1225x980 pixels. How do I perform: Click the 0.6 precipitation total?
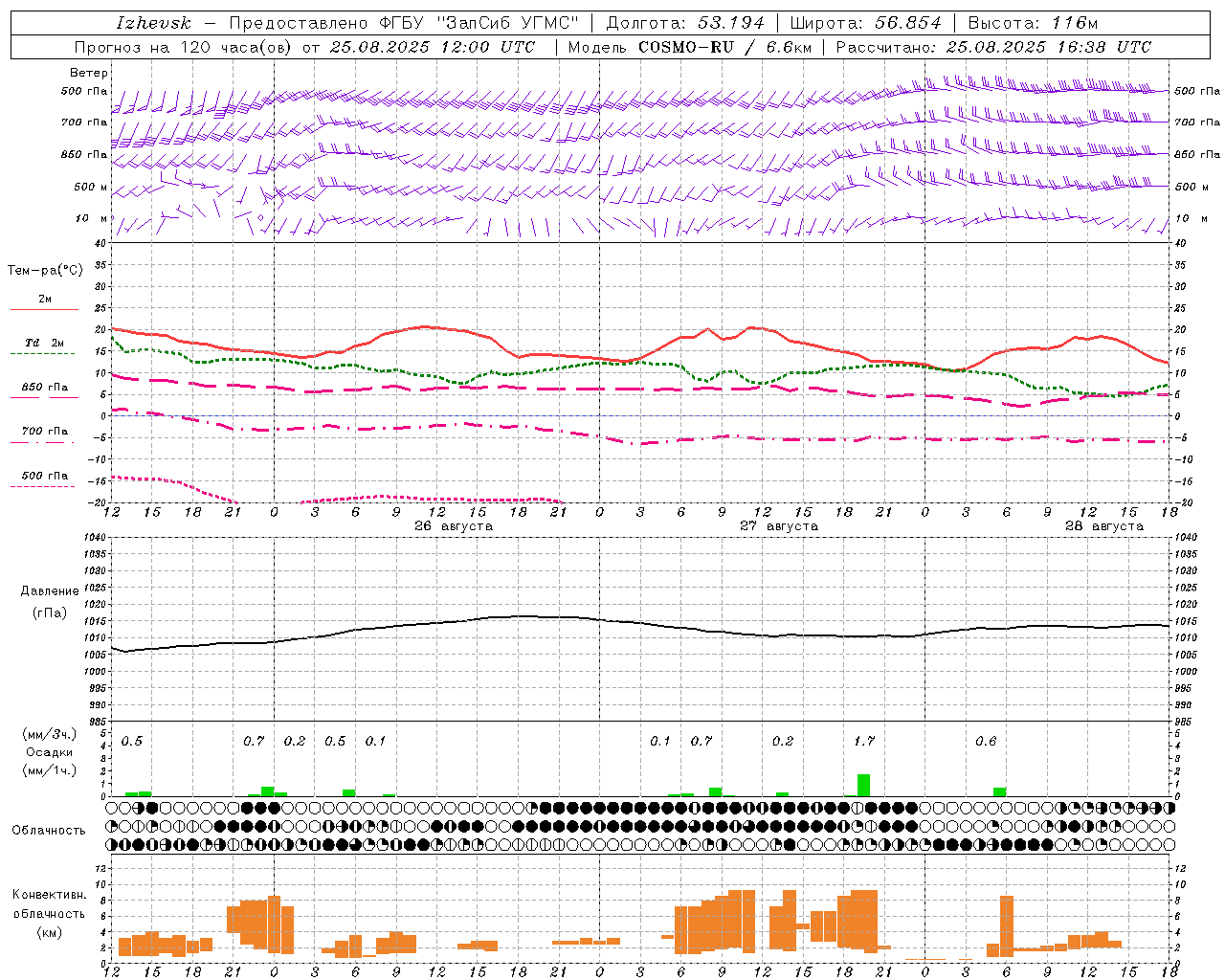(x=986, y=741)
